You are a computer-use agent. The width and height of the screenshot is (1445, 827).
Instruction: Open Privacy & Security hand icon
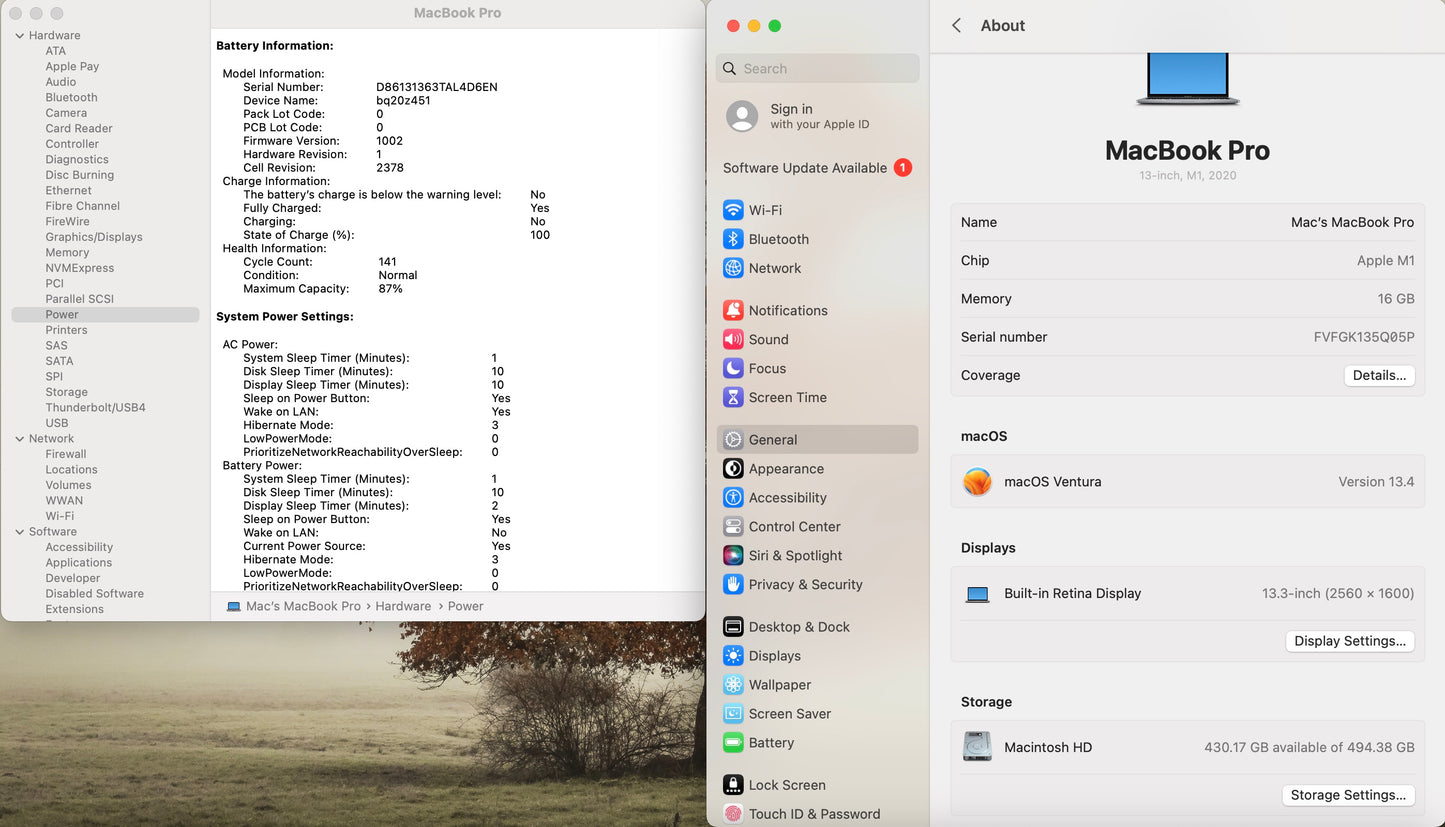click(733, 585)
